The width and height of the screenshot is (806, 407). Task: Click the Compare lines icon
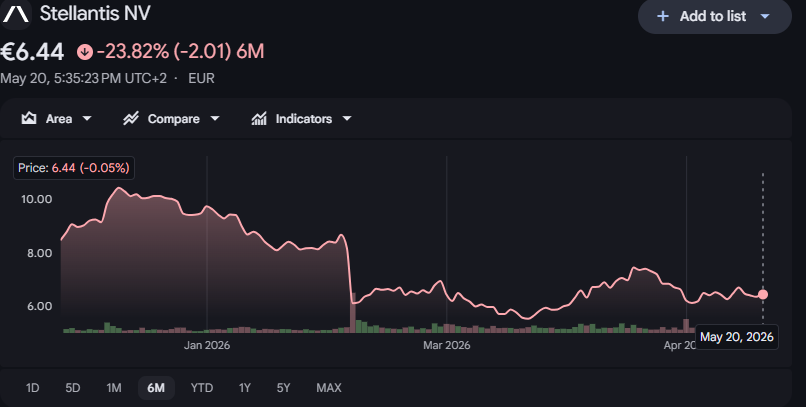click(x=131, y=119)
